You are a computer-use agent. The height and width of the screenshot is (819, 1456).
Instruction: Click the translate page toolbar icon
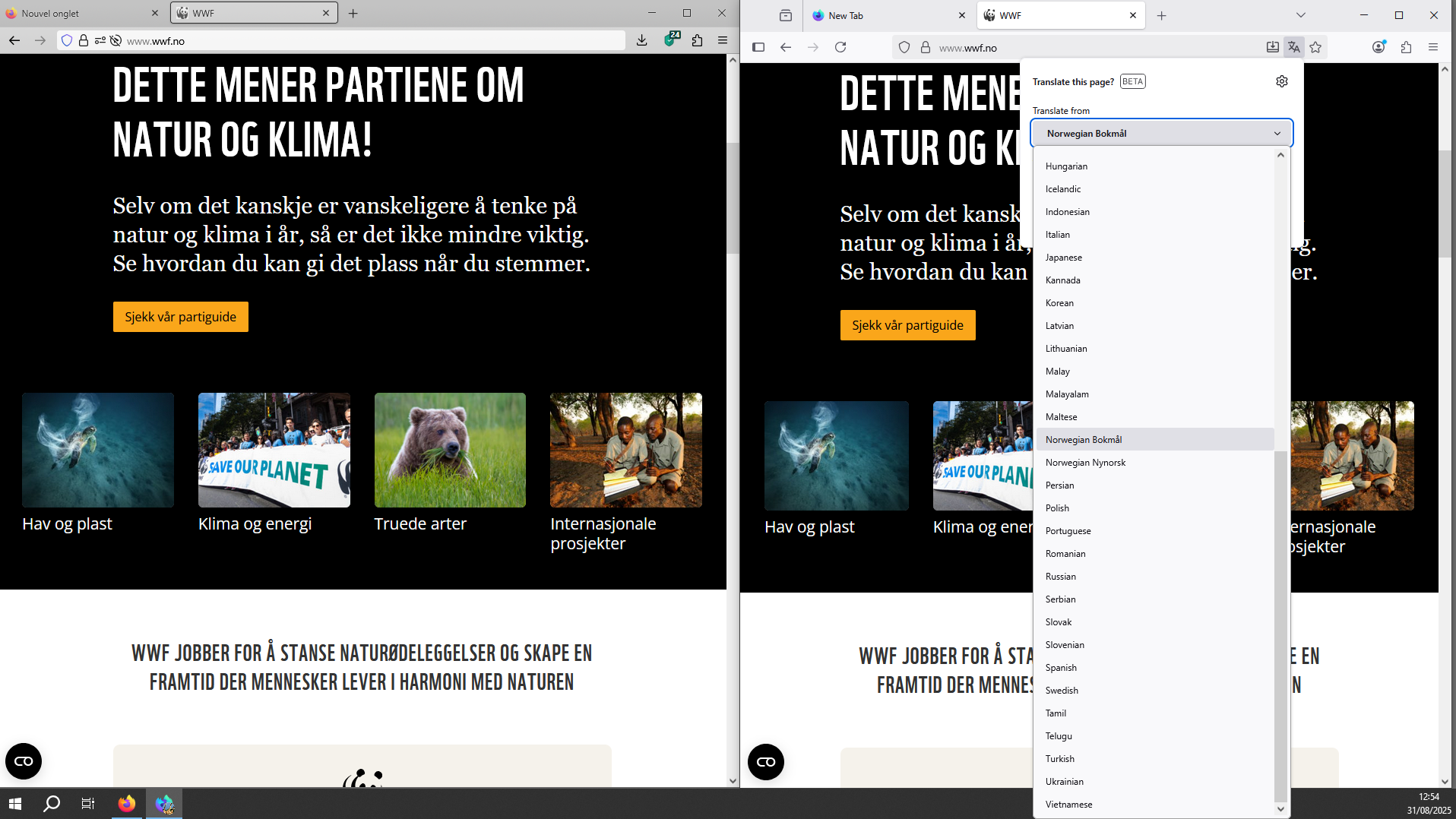click(x=1294, y=47)
